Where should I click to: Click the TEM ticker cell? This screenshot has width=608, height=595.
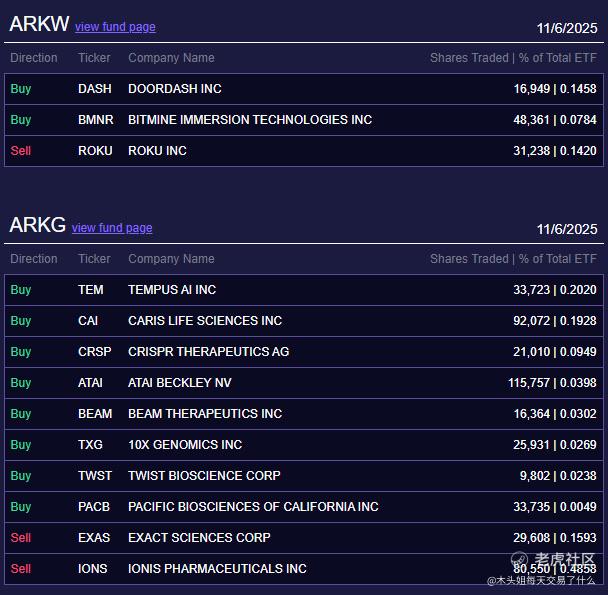[x=91, y=290]
